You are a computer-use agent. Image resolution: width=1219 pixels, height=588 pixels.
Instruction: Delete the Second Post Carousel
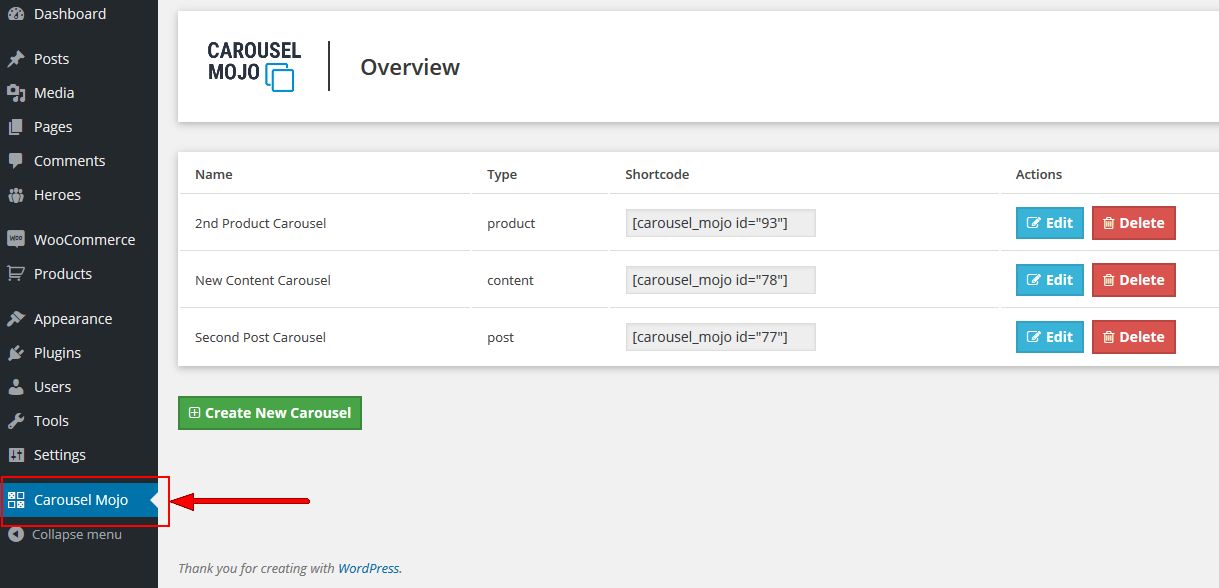(1134, 337)
